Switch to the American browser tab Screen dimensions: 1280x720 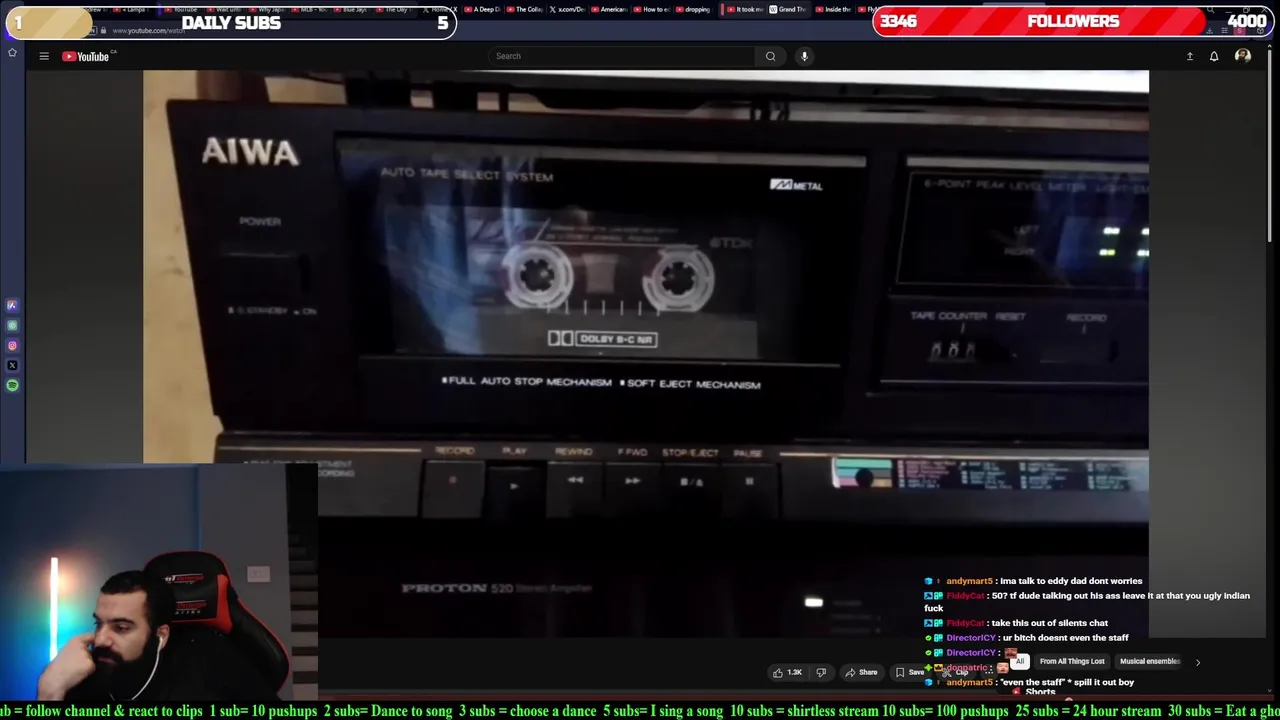(609, 9)
